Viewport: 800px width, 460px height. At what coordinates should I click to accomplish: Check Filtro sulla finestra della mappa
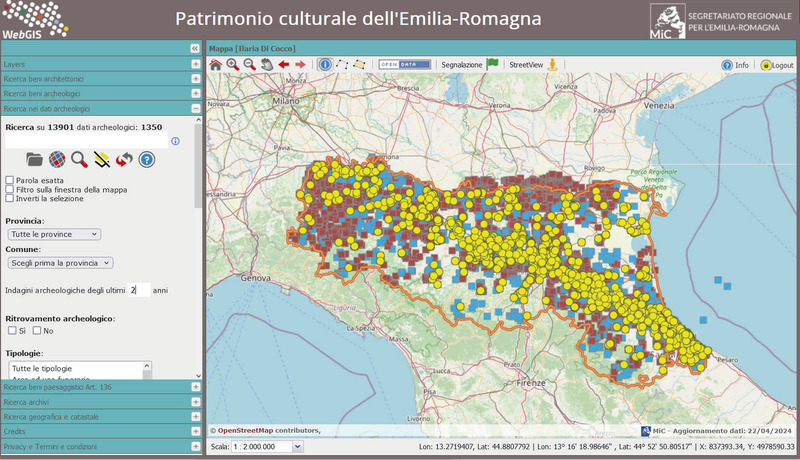point(10,189)
